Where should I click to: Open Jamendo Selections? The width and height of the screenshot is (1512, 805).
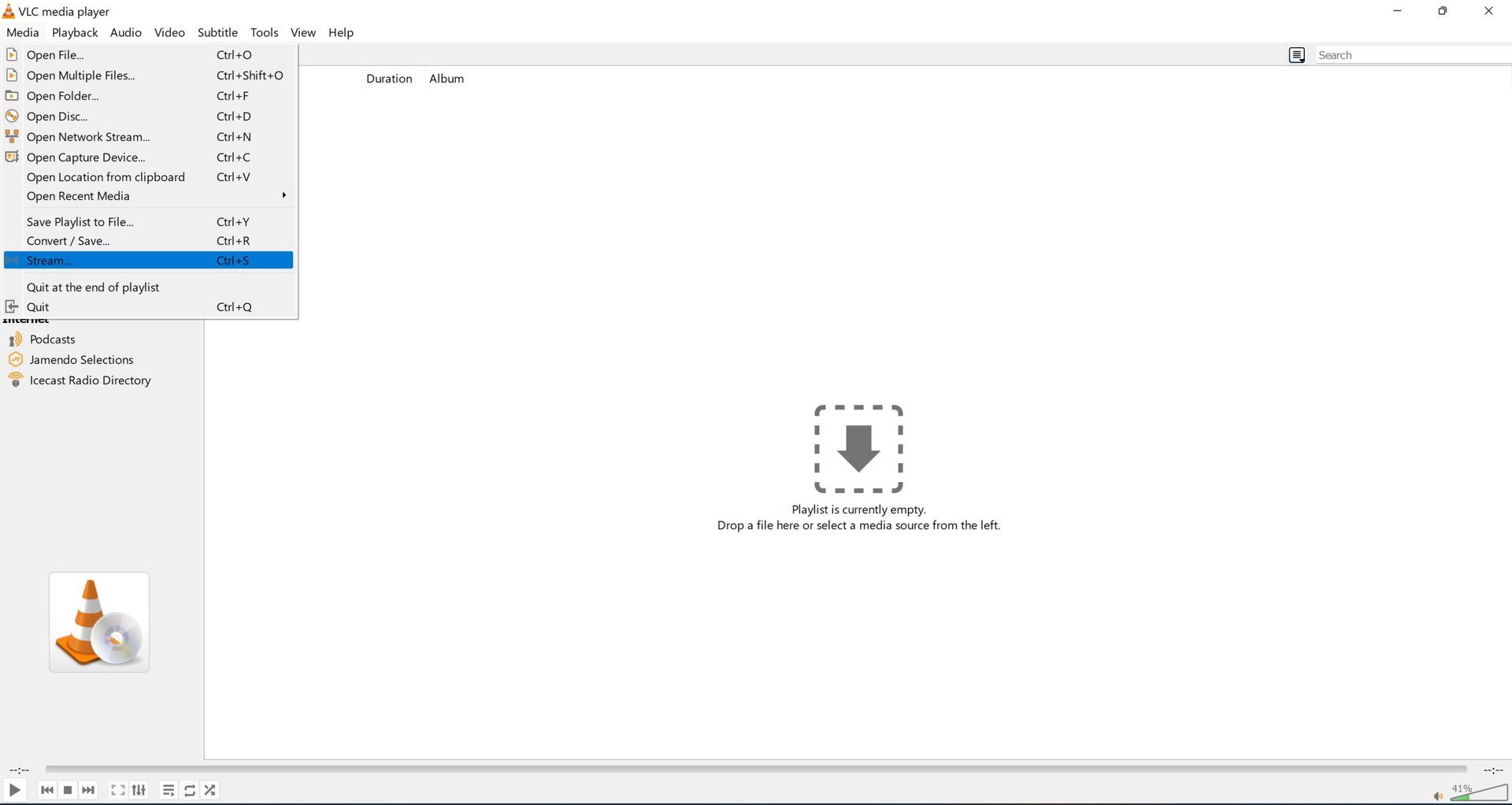click(81, 359)
